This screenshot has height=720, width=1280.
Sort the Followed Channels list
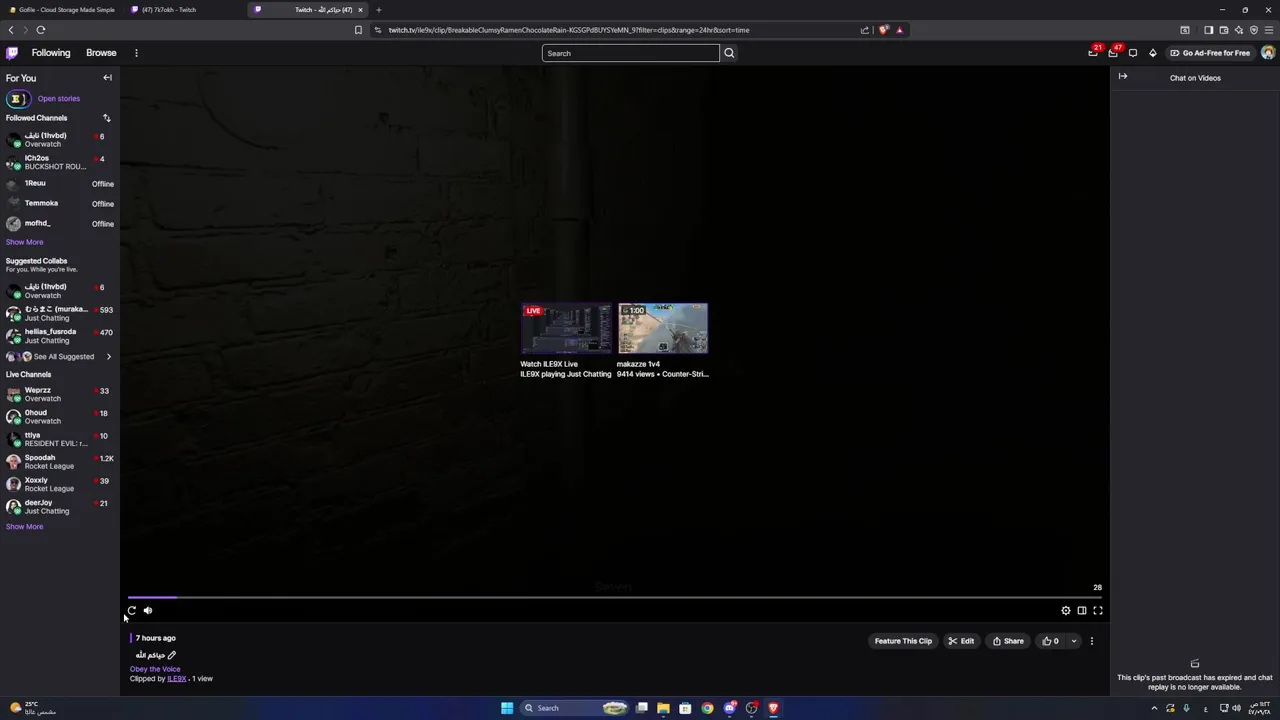(x=106, y=118)
